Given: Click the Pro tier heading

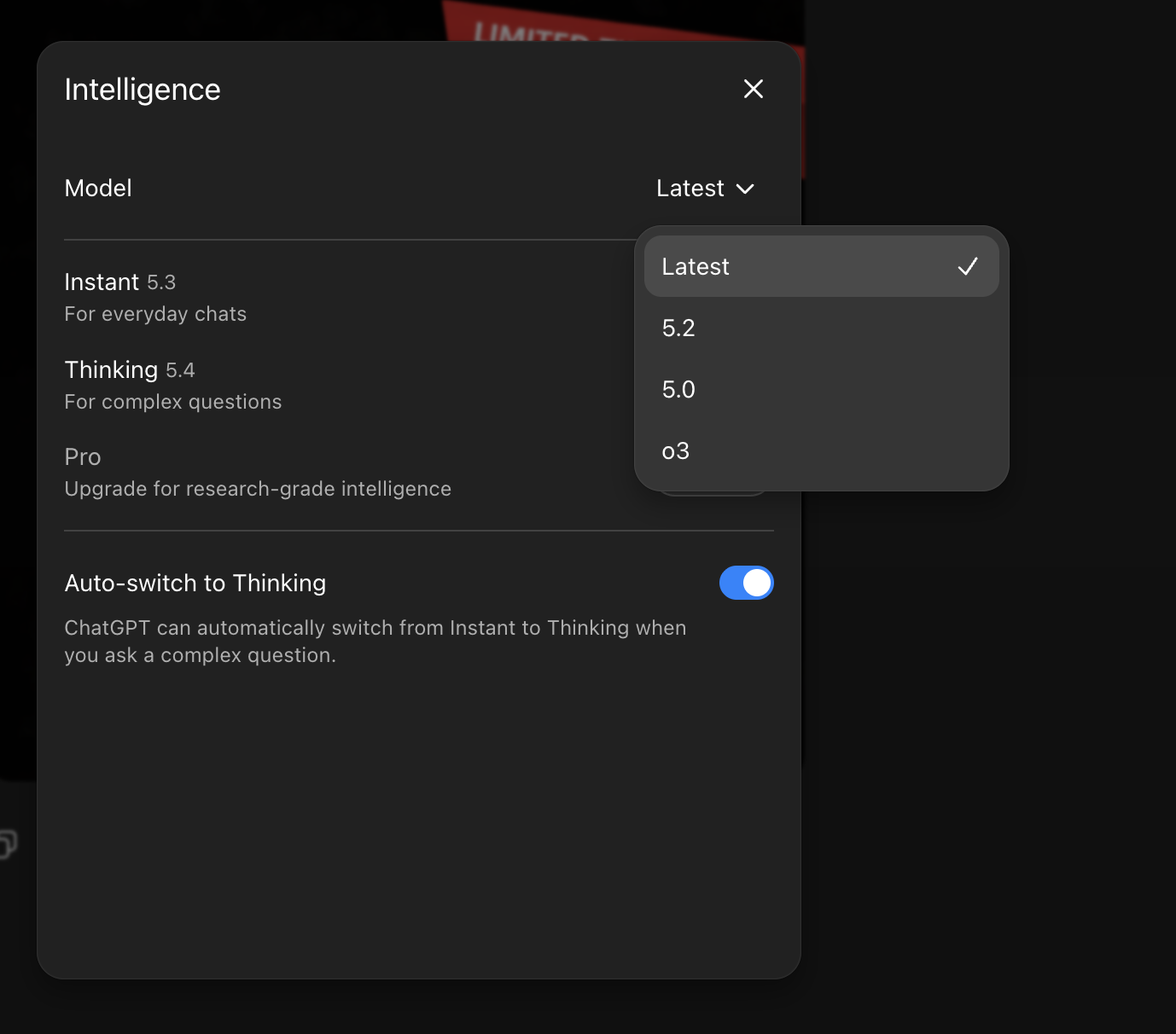Looking at the screenshot, I should [x=83, y=457].
